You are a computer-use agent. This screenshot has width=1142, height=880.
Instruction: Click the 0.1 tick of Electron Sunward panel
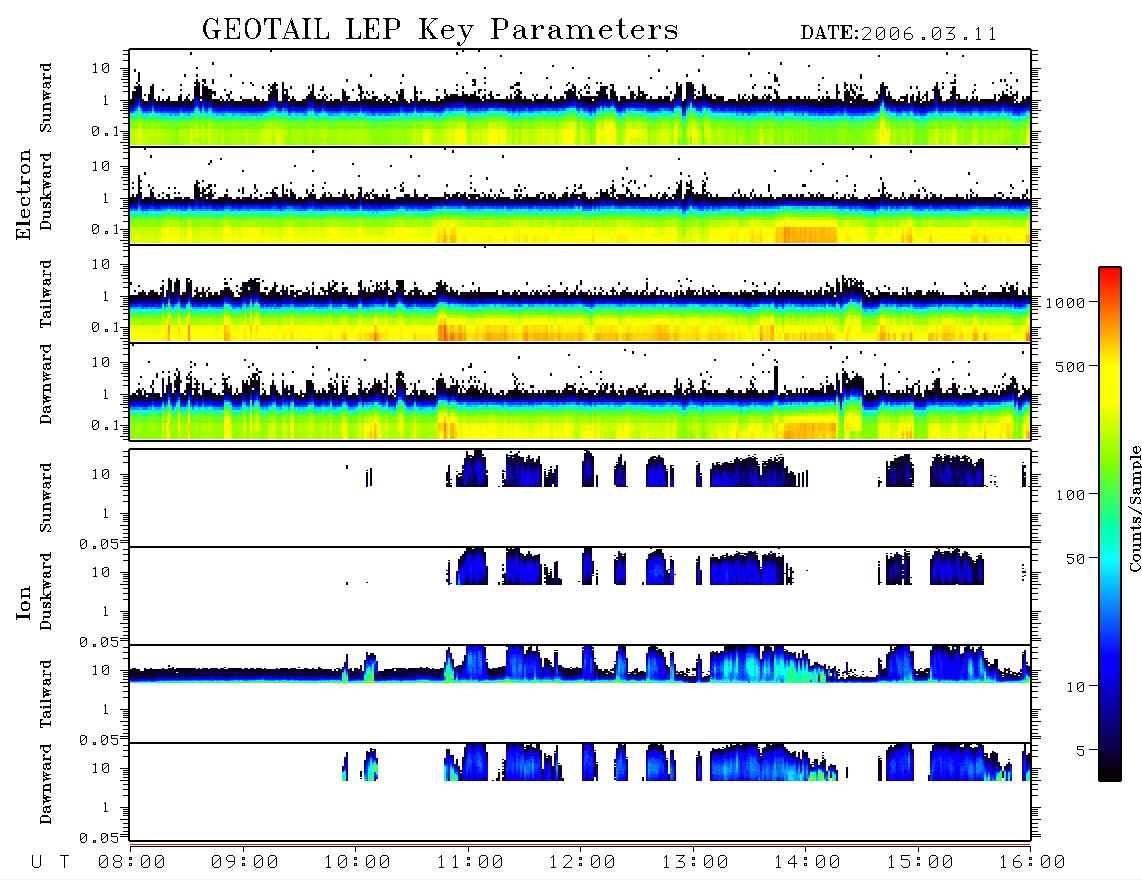tap(105, 131)
